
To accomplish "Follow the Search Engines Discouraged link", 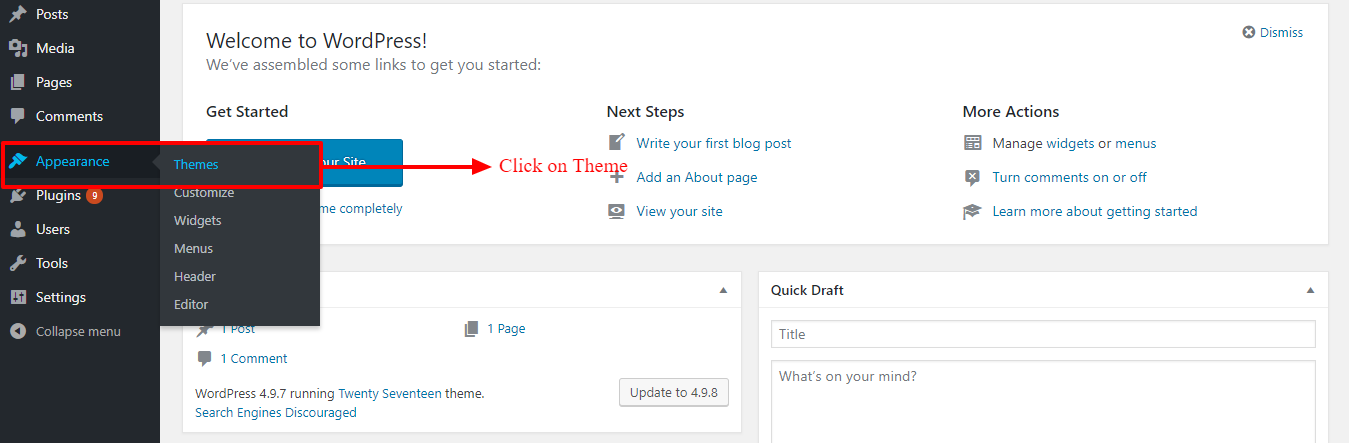I will point(276,412).
